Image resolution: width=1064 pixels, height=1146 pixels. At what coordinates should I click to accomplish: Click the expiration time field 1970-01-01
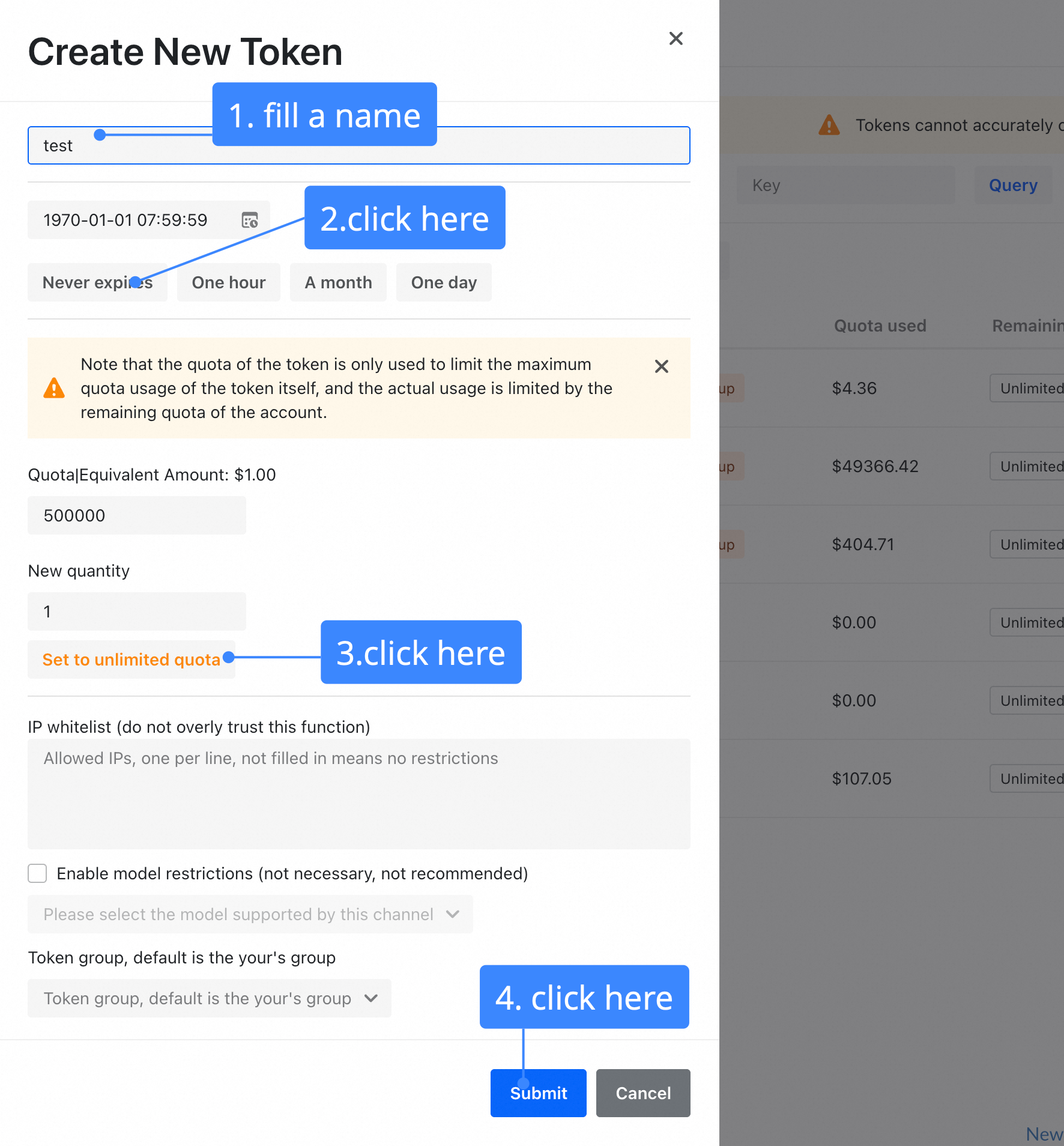click(x=148, y=220)
